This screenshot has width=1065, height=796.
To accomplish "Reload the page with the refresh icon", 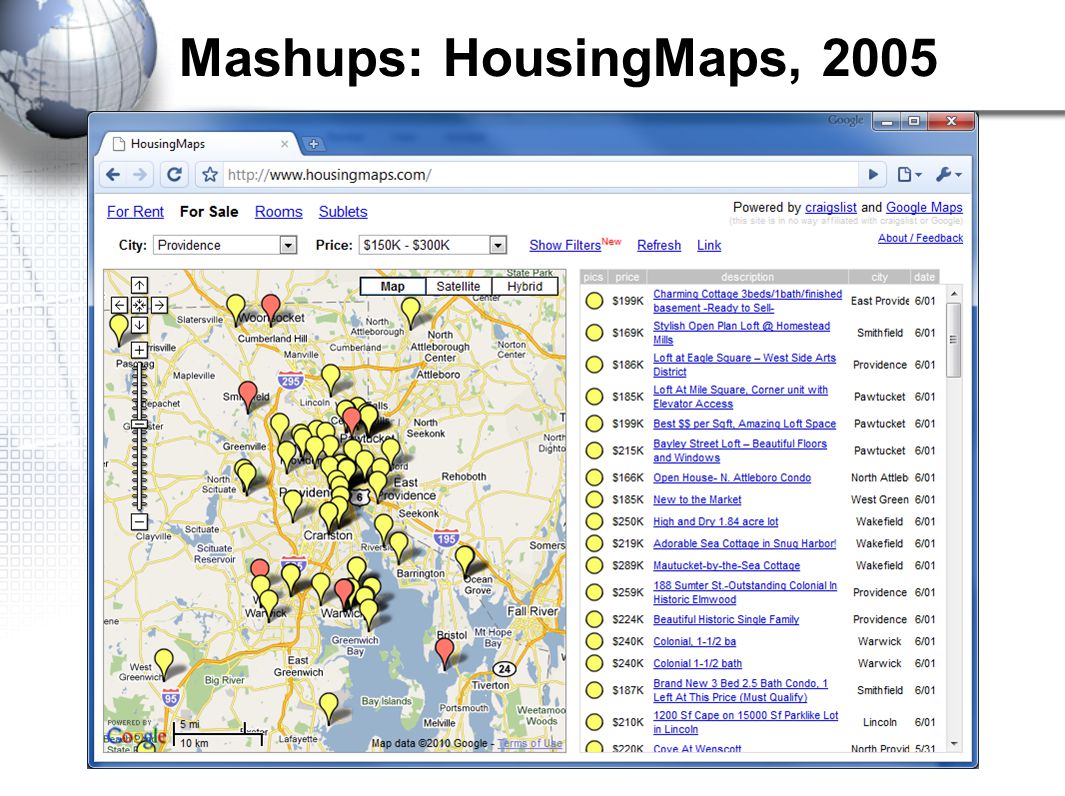I will [x=175, y=175].
